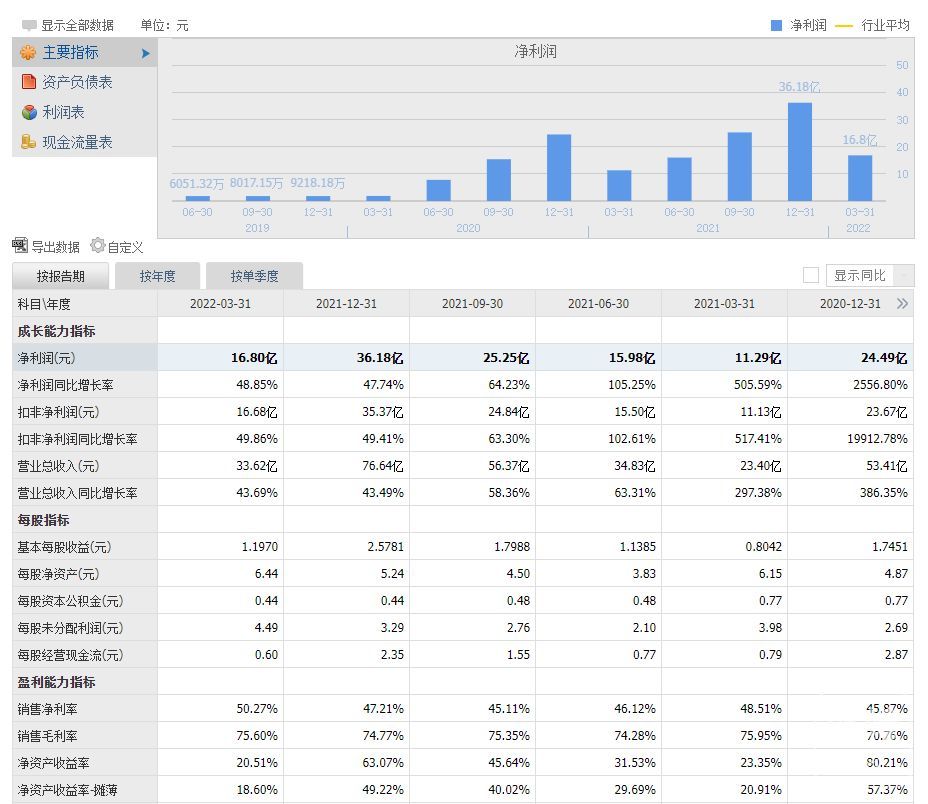Click the 36.18亿 bar in chart
Screen dimensions: 928x804
pos(799,151)
